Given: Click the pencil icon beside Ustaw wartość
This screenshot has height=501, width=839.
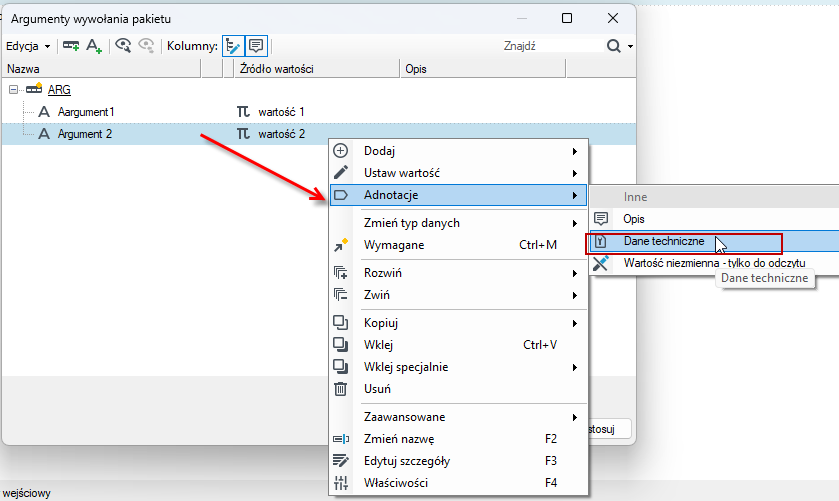Looking at the screenshot, I should tap(341, 172).
